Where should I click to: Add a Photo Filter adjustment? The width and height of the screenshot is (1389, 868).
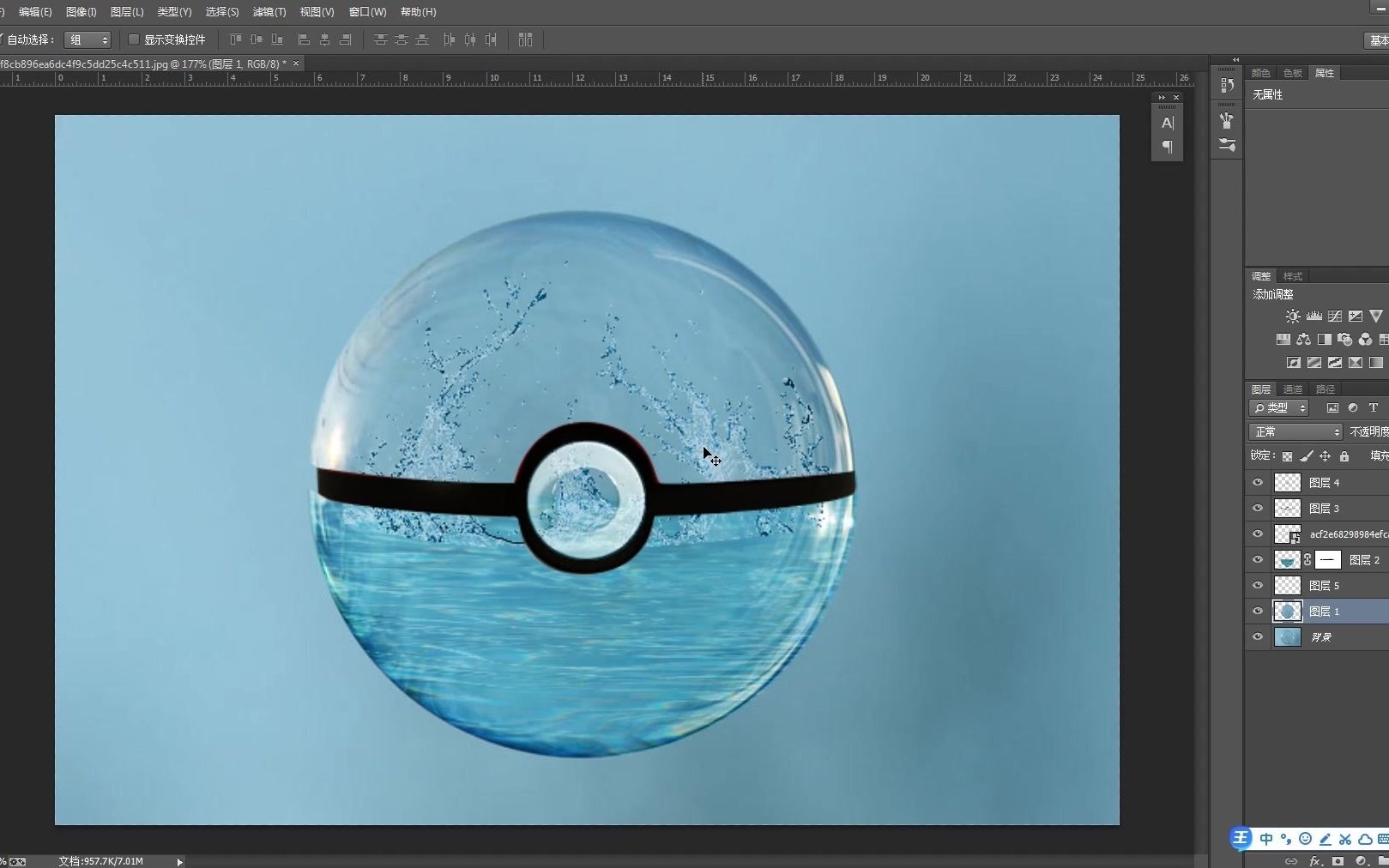(1344, 340)
